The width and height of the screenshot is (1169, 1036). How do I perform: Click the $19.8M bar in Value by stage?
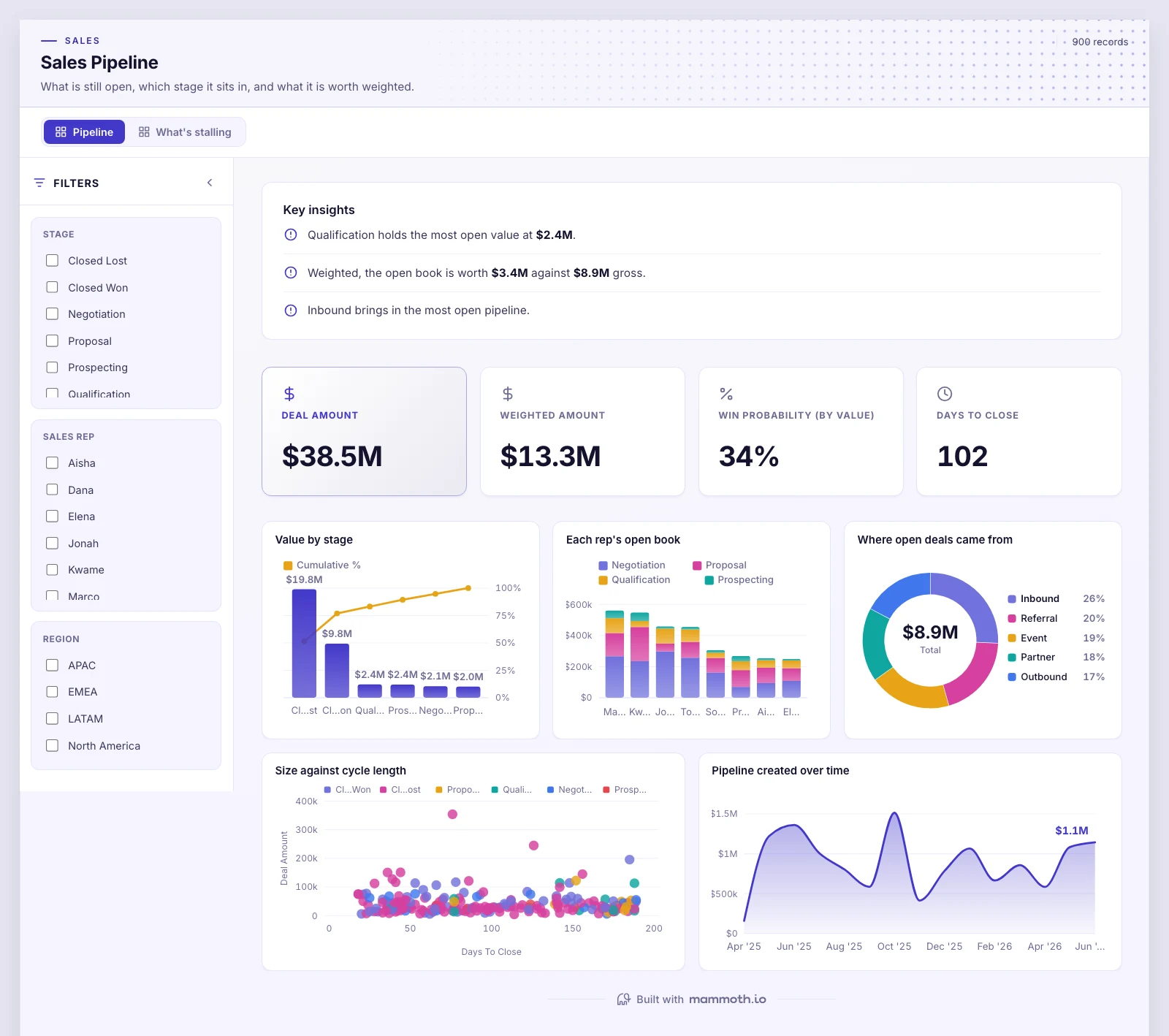click(304, 643)
